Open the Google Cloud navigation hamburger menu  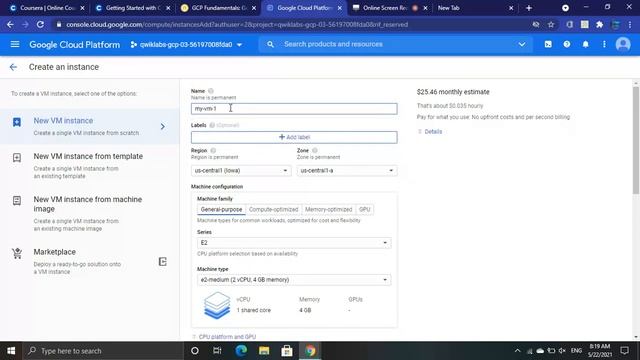[x=15, y=44]
